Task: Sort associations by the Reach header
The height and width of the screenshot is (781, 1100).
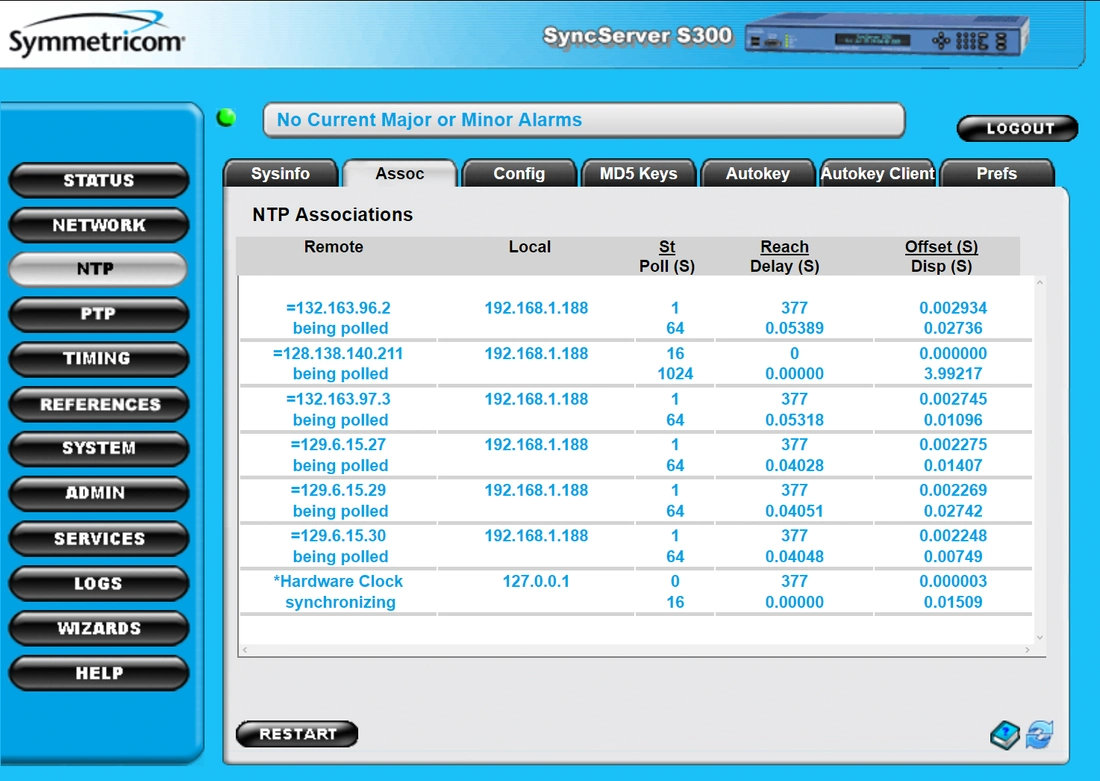Action: click(784, 247)
